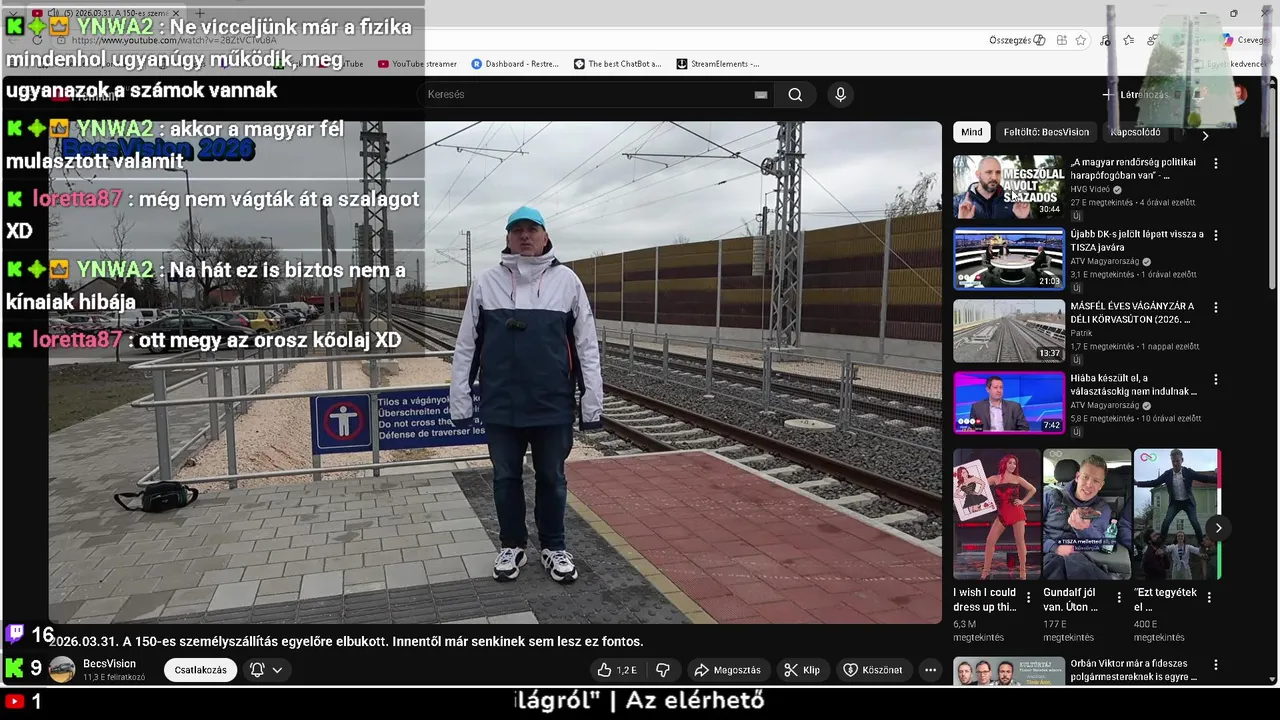This screenshot has width=1280, height=720.
Task: Select the Feltöltő: BecsVision filter chip
Action: (1046, 132)
